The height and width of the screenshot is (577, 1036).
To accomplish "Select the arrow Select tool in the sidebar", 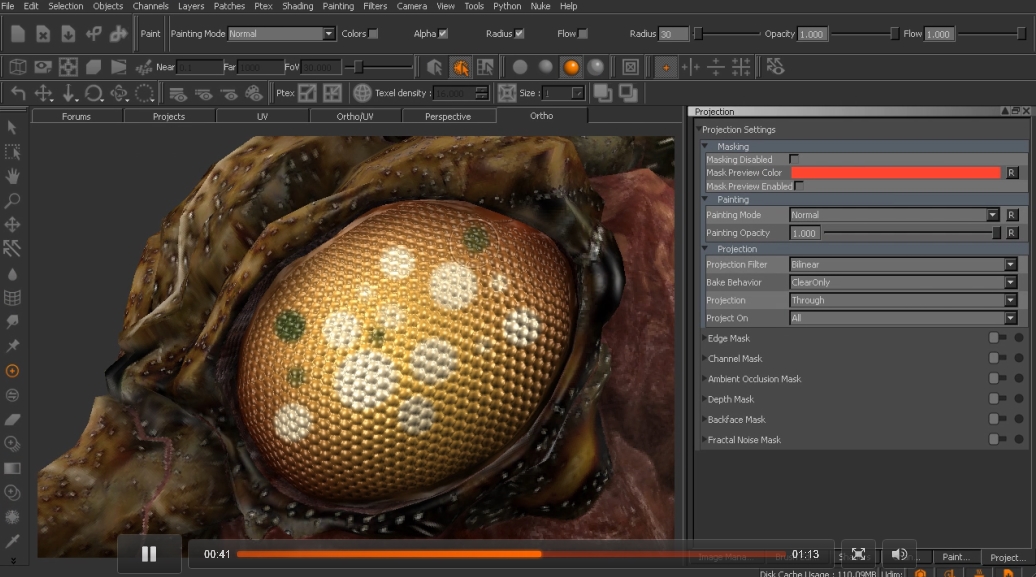I will click(12, 127).
